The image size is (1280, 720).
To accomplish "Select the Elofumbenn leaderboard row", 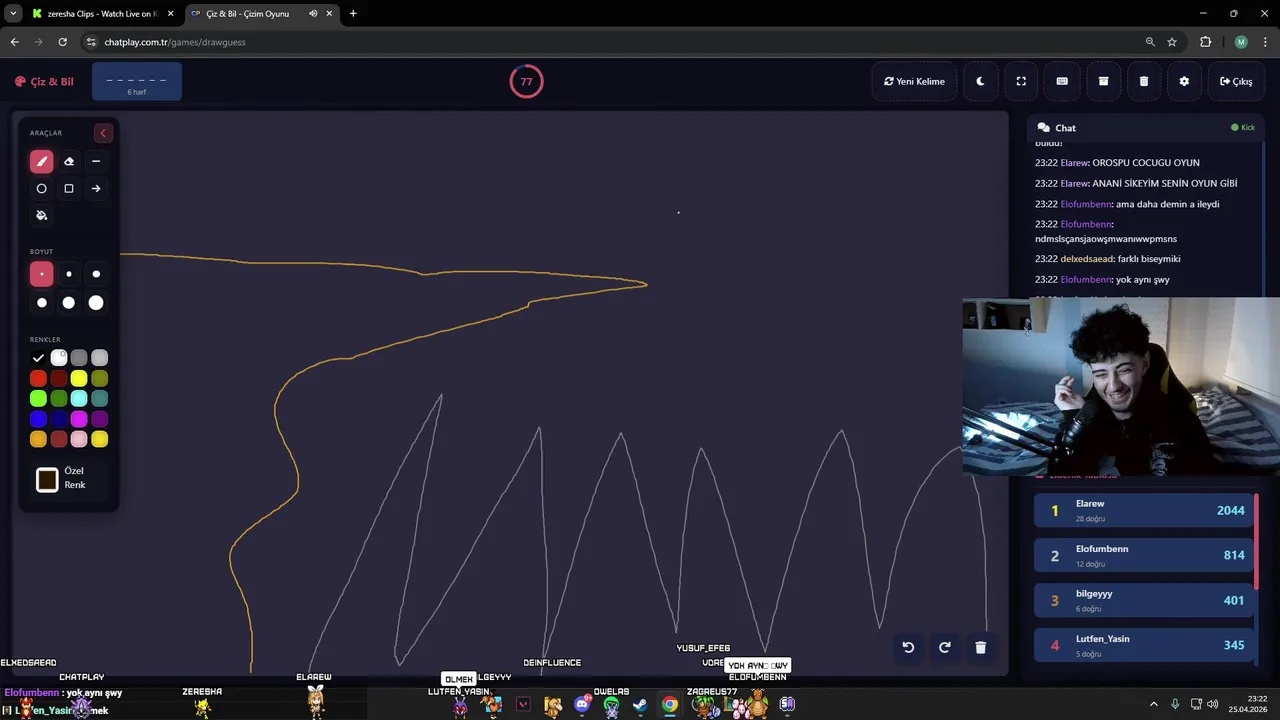I will pos(1144,555).
